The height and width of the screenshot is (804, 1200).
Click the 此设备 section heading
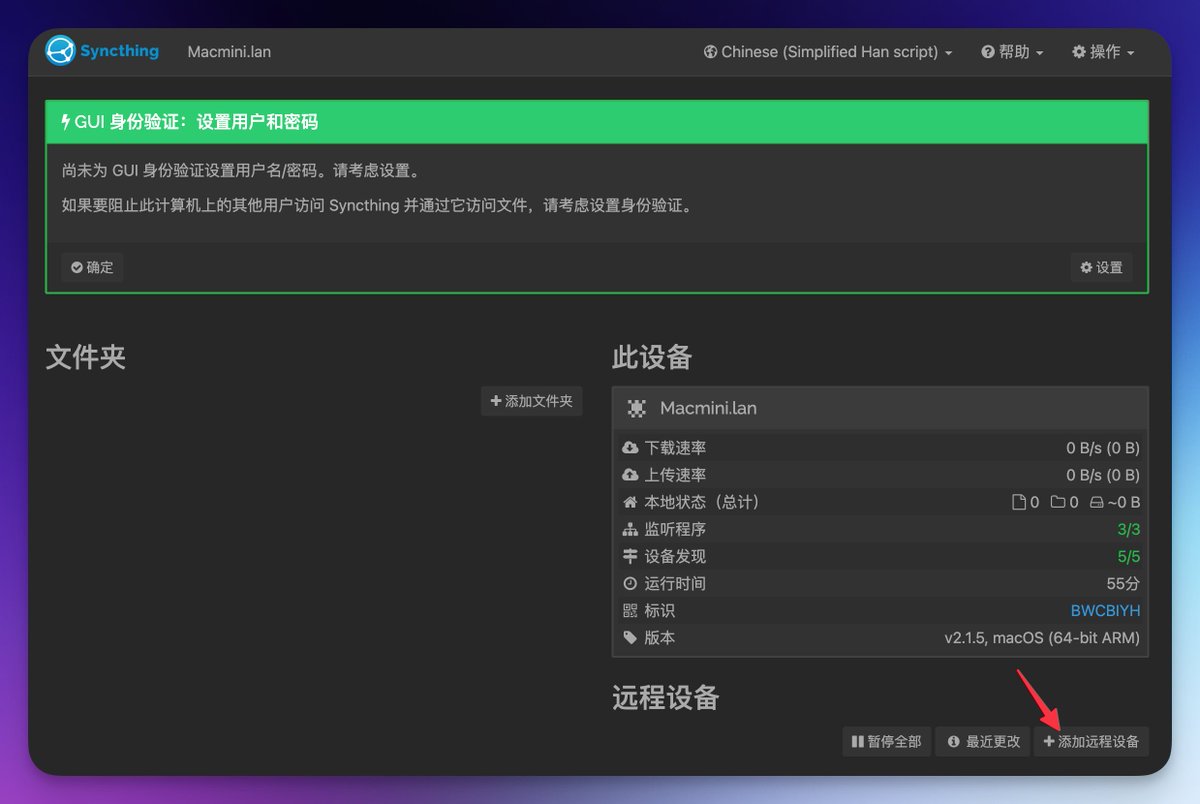point(652,357)
